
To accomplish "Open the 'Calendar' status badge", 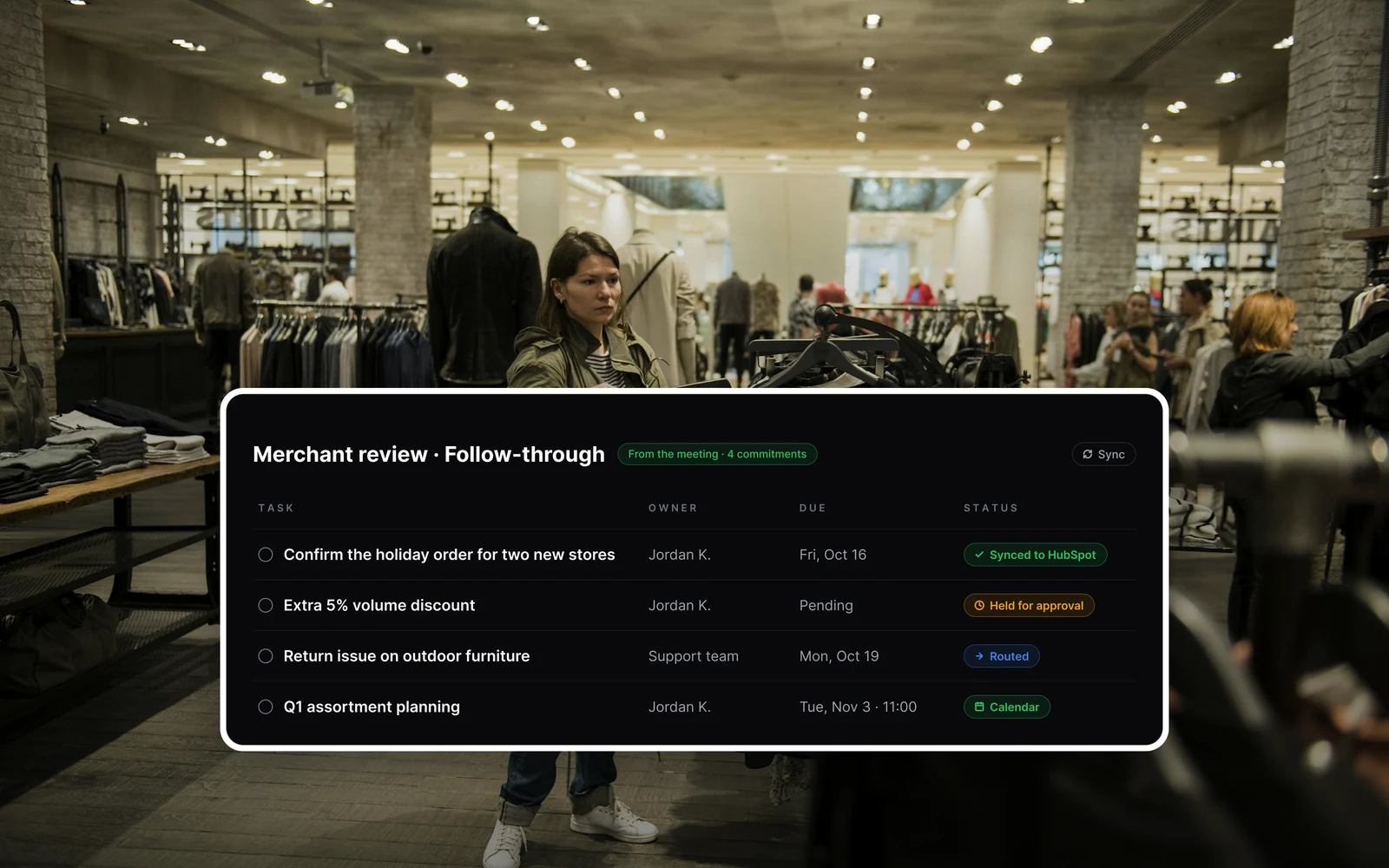I will (1006, 707).
